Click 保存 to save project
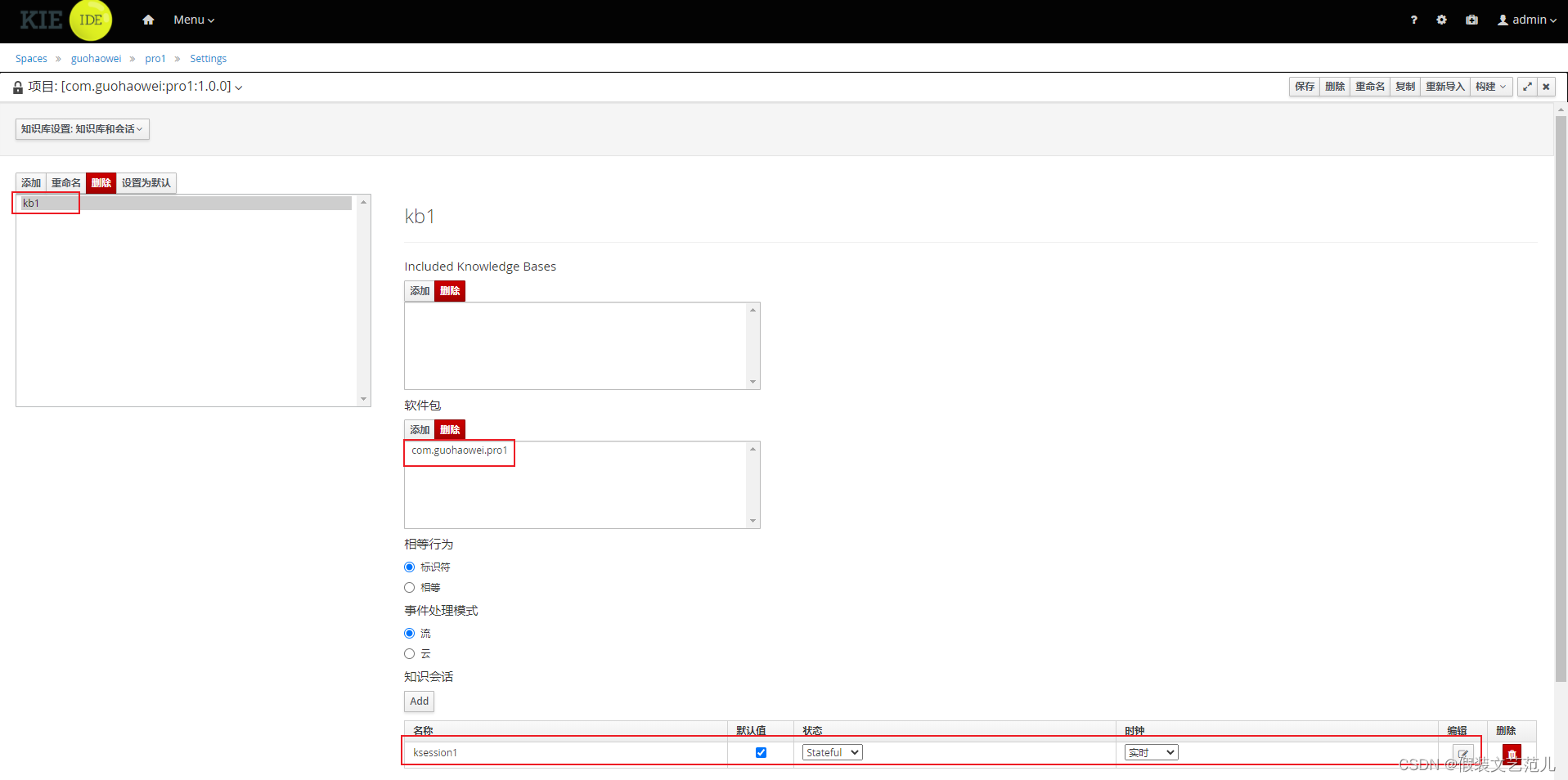Screen dimensions: 1568x780 (x=1305, y=87)
